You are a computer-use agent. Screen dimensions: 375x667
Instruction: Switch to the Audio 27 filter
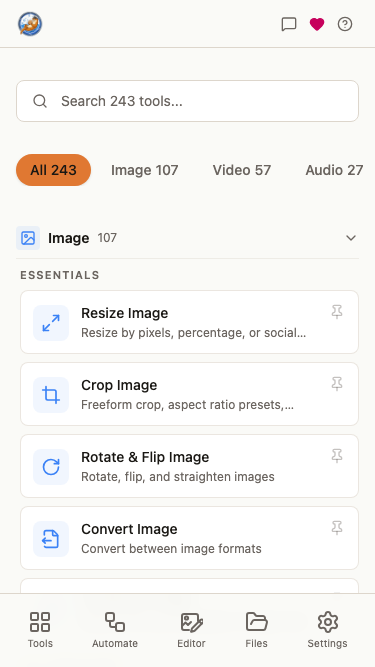point(334,170)
